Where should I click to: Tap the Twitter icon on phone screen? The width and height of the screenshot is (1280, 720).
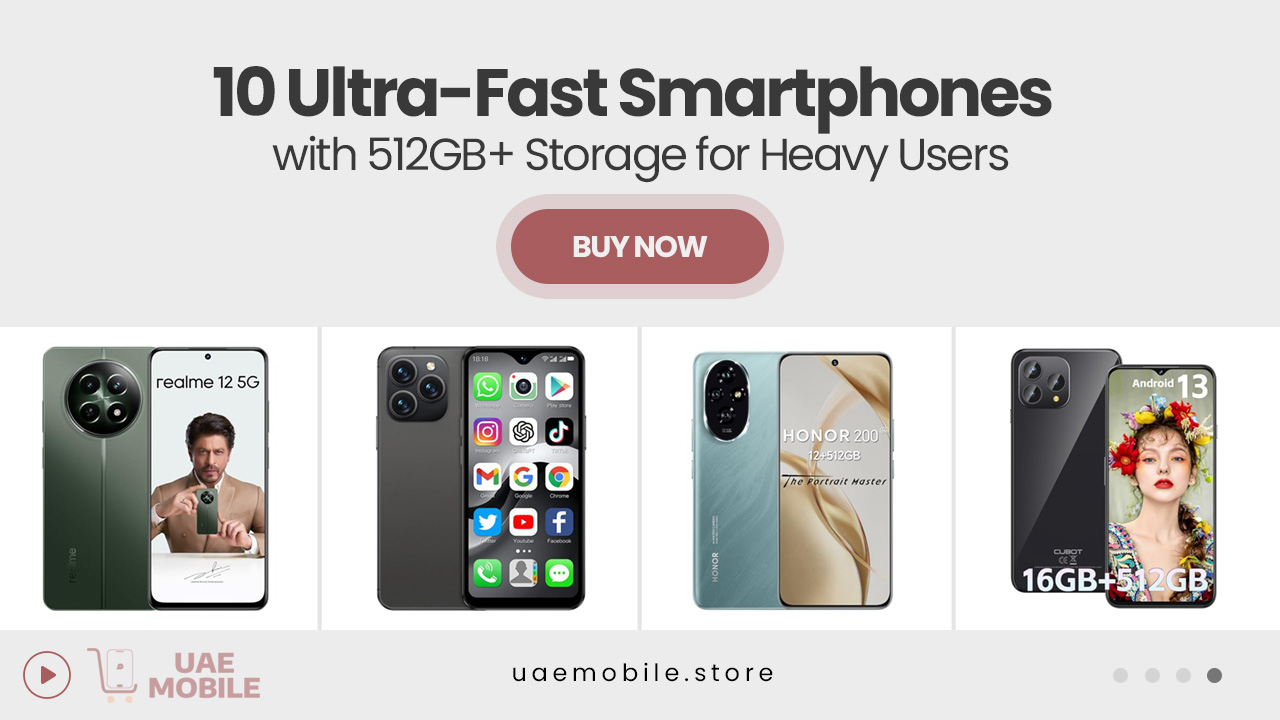click(x=487, y=522)
